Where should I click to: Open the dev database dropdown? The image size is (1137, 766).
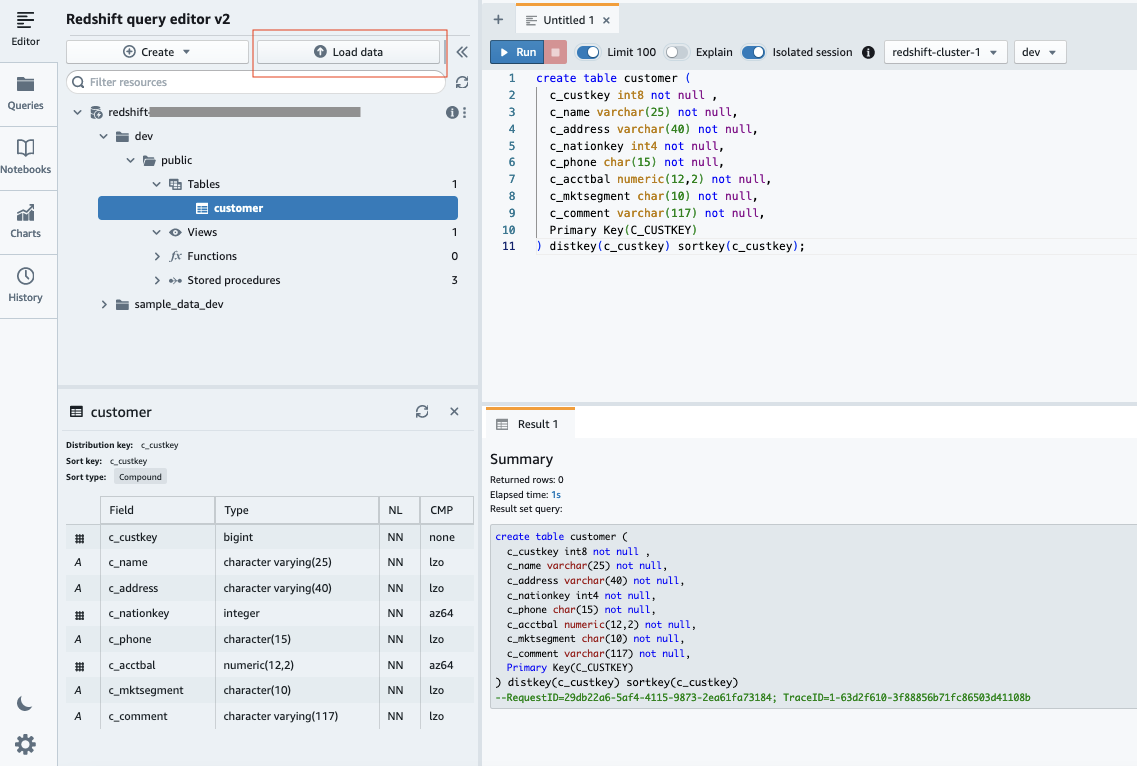(x=1040, y=52)
